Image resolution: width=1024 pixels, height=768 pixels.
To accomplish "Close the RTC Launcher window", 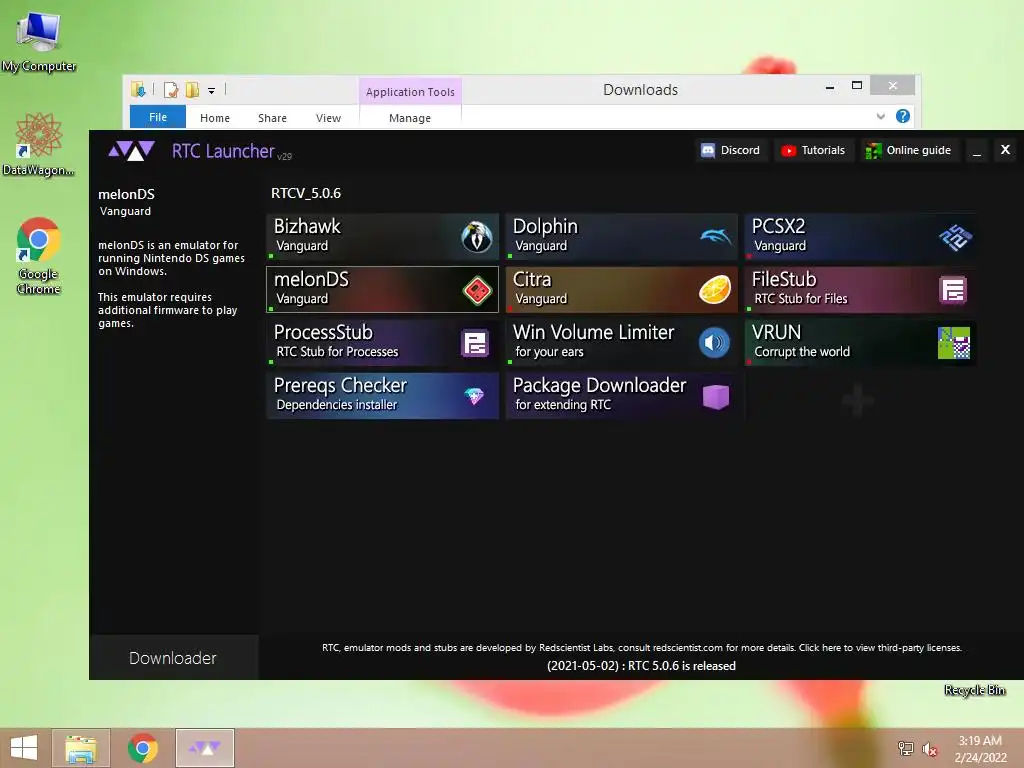I will 1006,150.
